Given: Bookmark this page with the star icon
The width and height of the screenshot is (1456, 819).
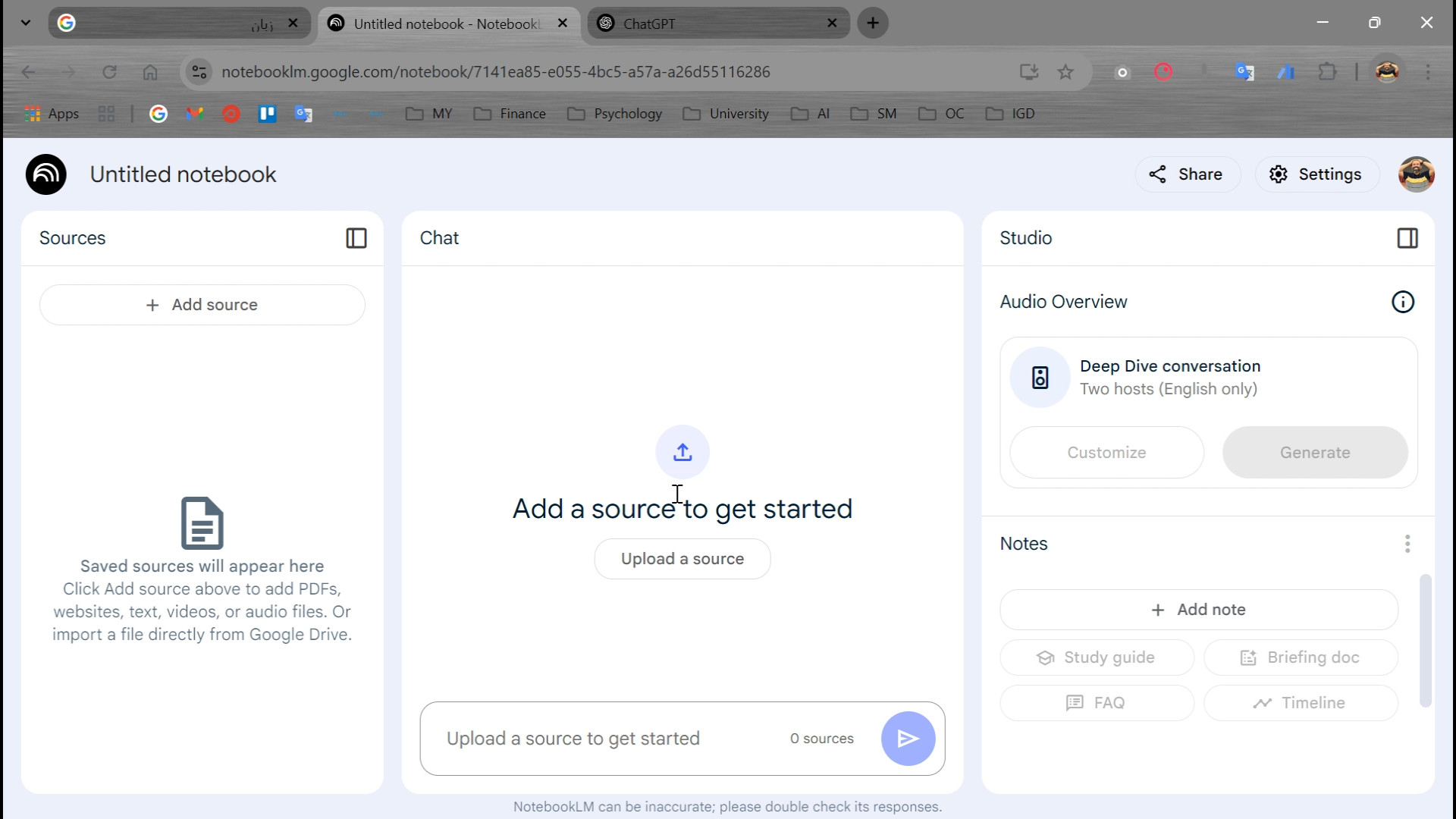Looking at the screenshot, I should [x=1065, y=72].
